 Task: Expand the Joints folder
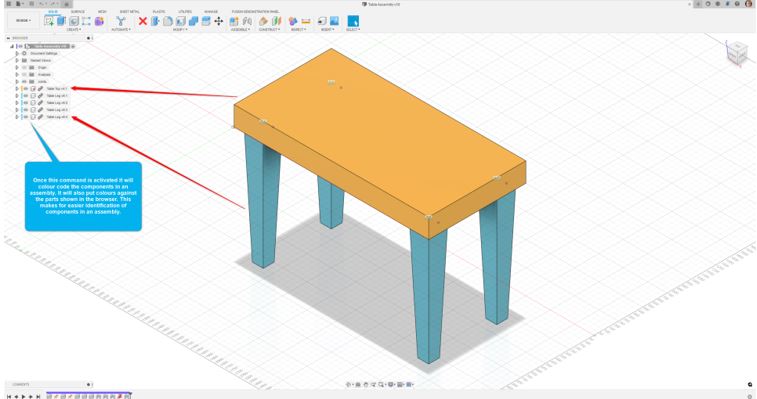[17, 82]
